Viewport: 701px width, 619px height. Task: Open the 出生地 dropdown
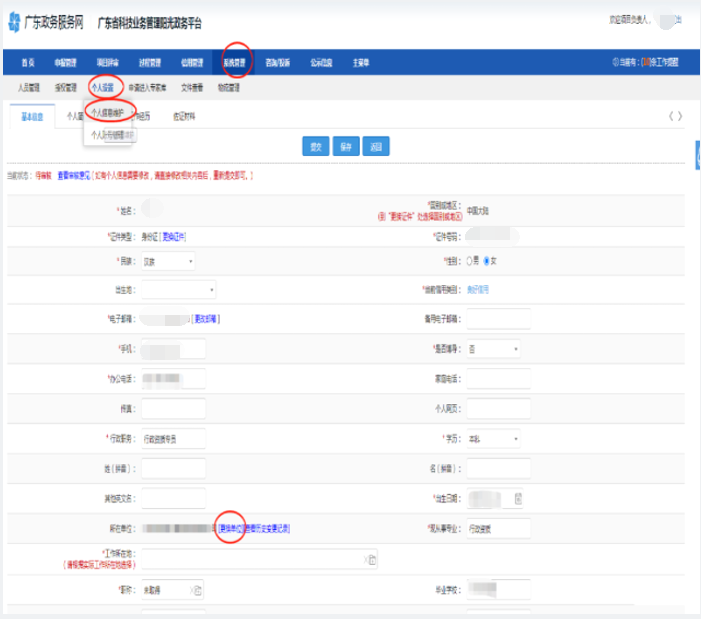pyautogui.click(x=178, y=290)
